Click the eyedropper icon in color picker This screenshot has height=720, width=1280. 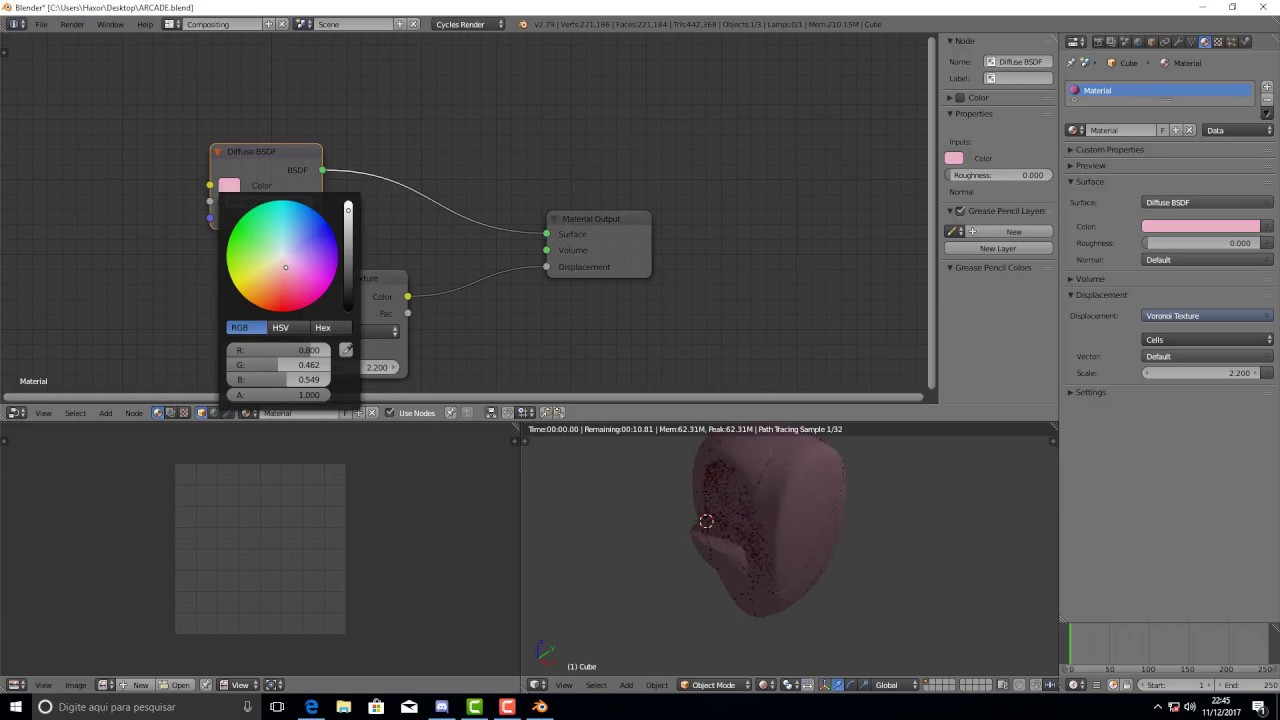click(346, 350)
